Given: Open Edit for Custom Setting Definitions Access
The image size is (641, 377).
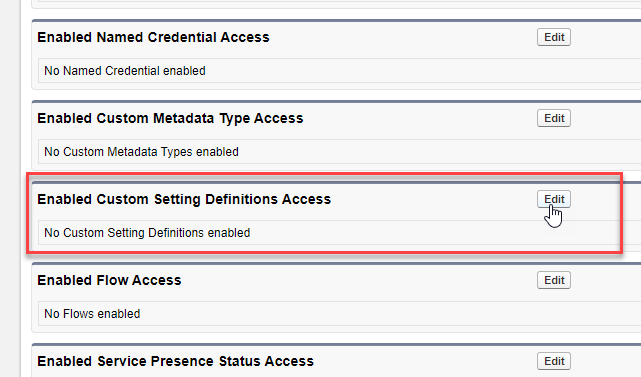Looking at the screenshot, I should [x=554, y=199].
